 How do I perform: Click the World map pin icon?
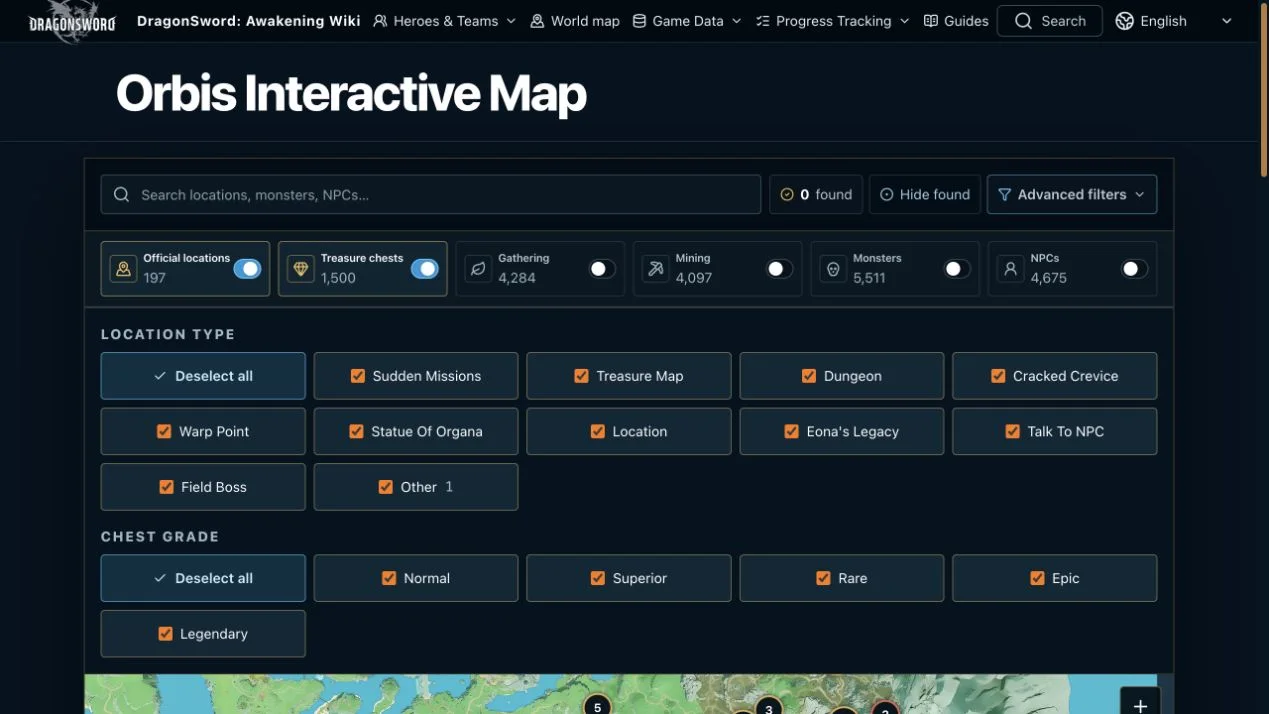(x=537, y=21)
